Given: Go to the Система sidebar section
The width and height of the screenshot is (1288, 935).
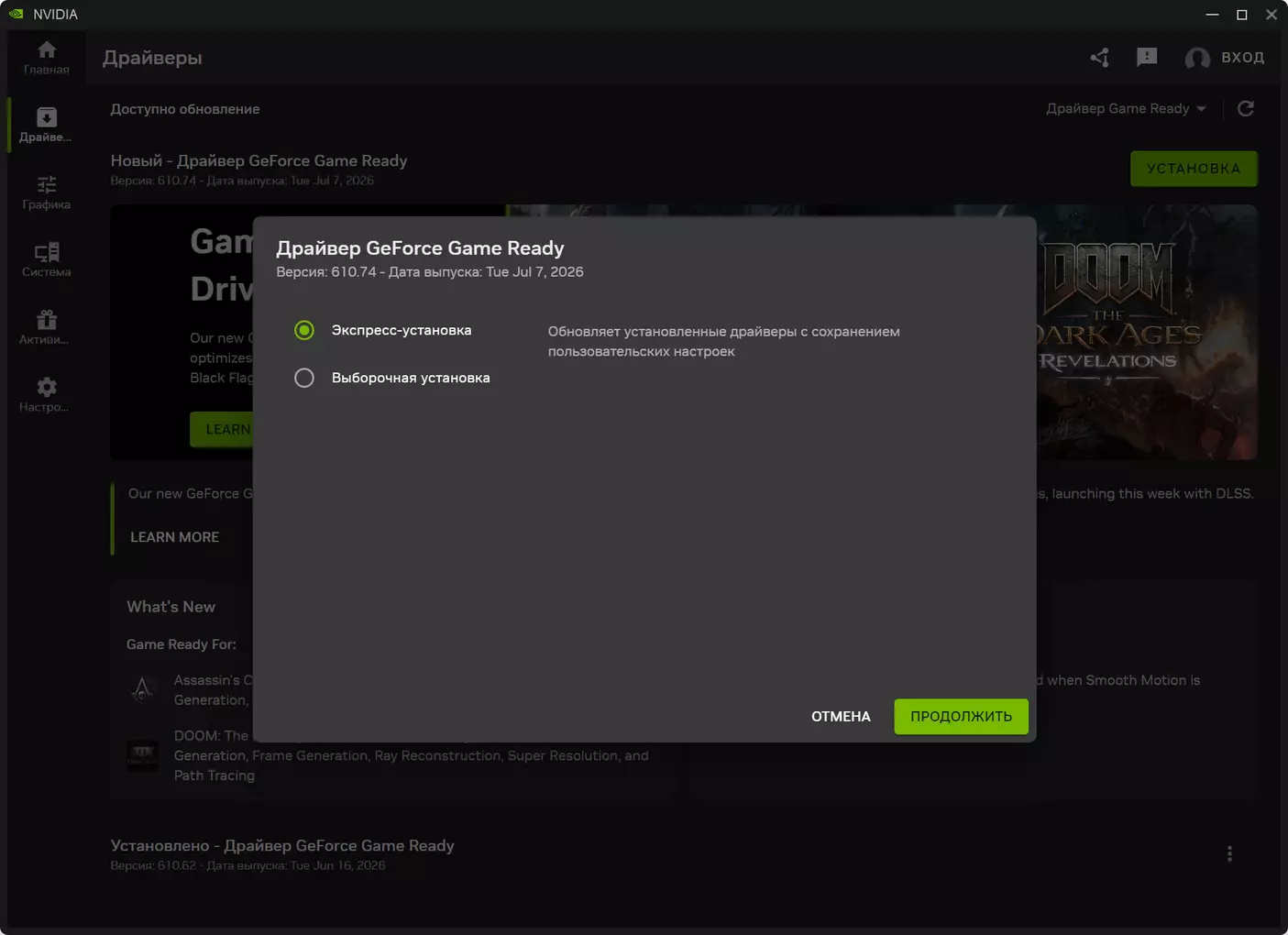Looking at the screenshot, I should point(47,260).
